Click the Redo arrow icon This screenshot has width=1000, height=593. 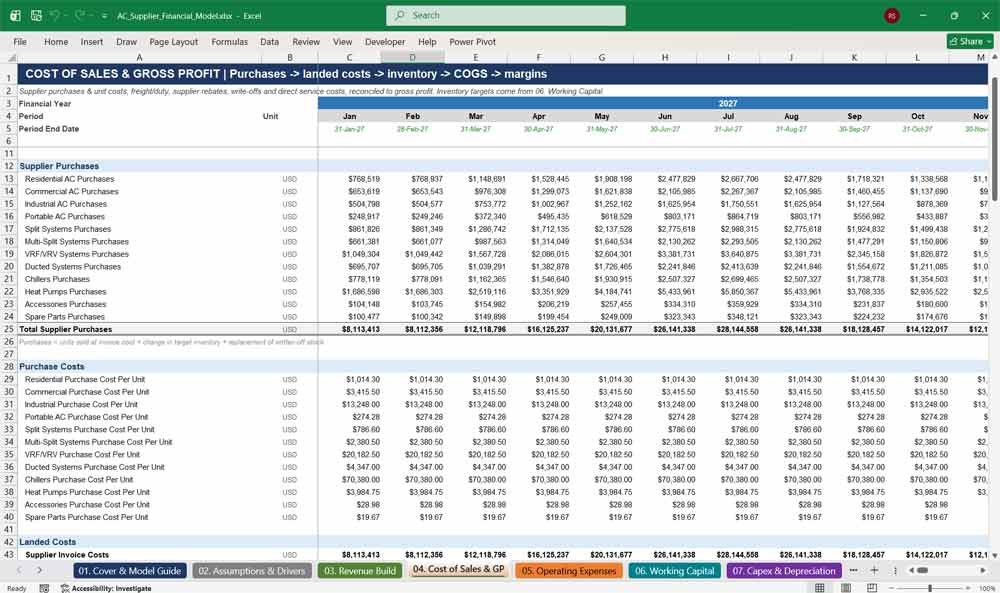(x=79, y=15)
